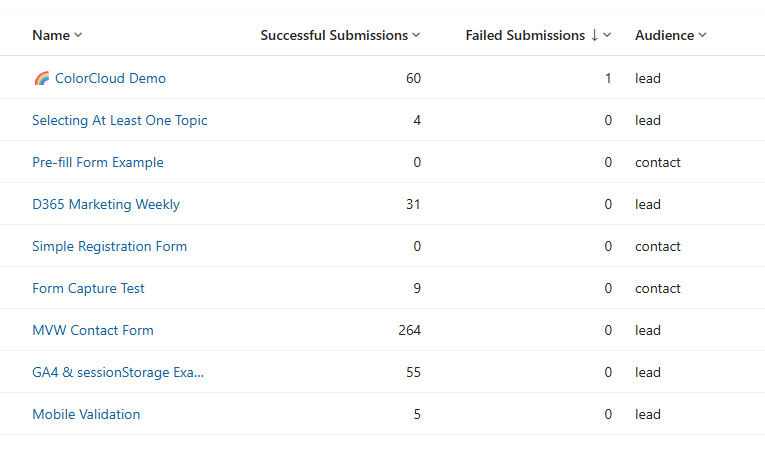Open the Form Capture Test link
The image size is (765, 449).
[x=88, y=288]
